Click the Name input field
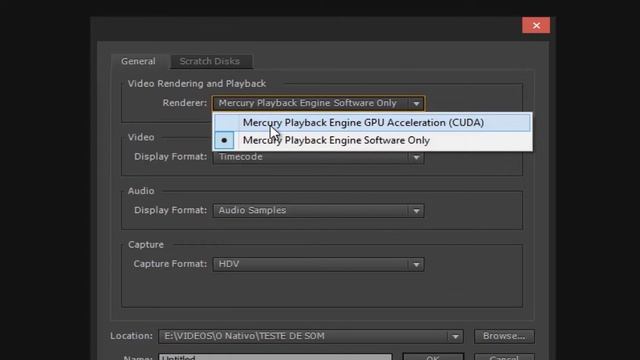Image resolution: width=640 pixels, height=360 pixels. point(276,357)
